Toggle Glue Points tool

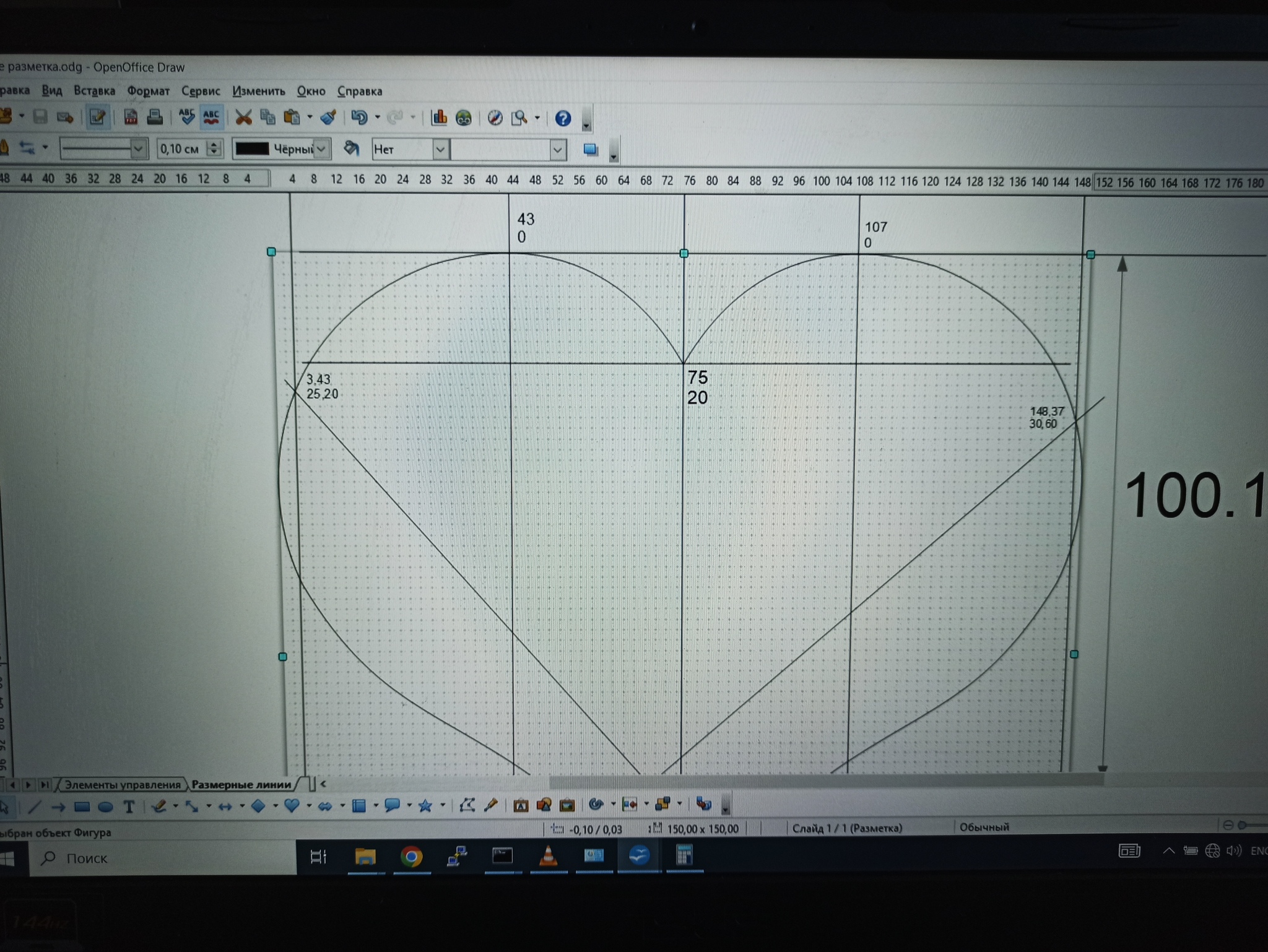click(491, 805)
